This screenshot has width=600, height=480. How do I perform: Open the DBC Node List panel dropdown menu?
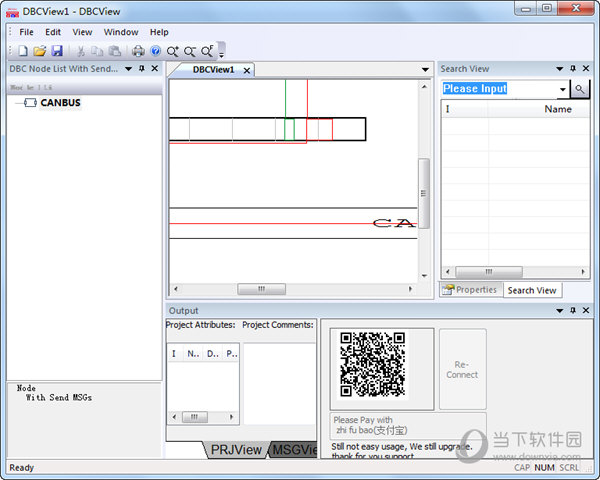(x=129, y=69)
